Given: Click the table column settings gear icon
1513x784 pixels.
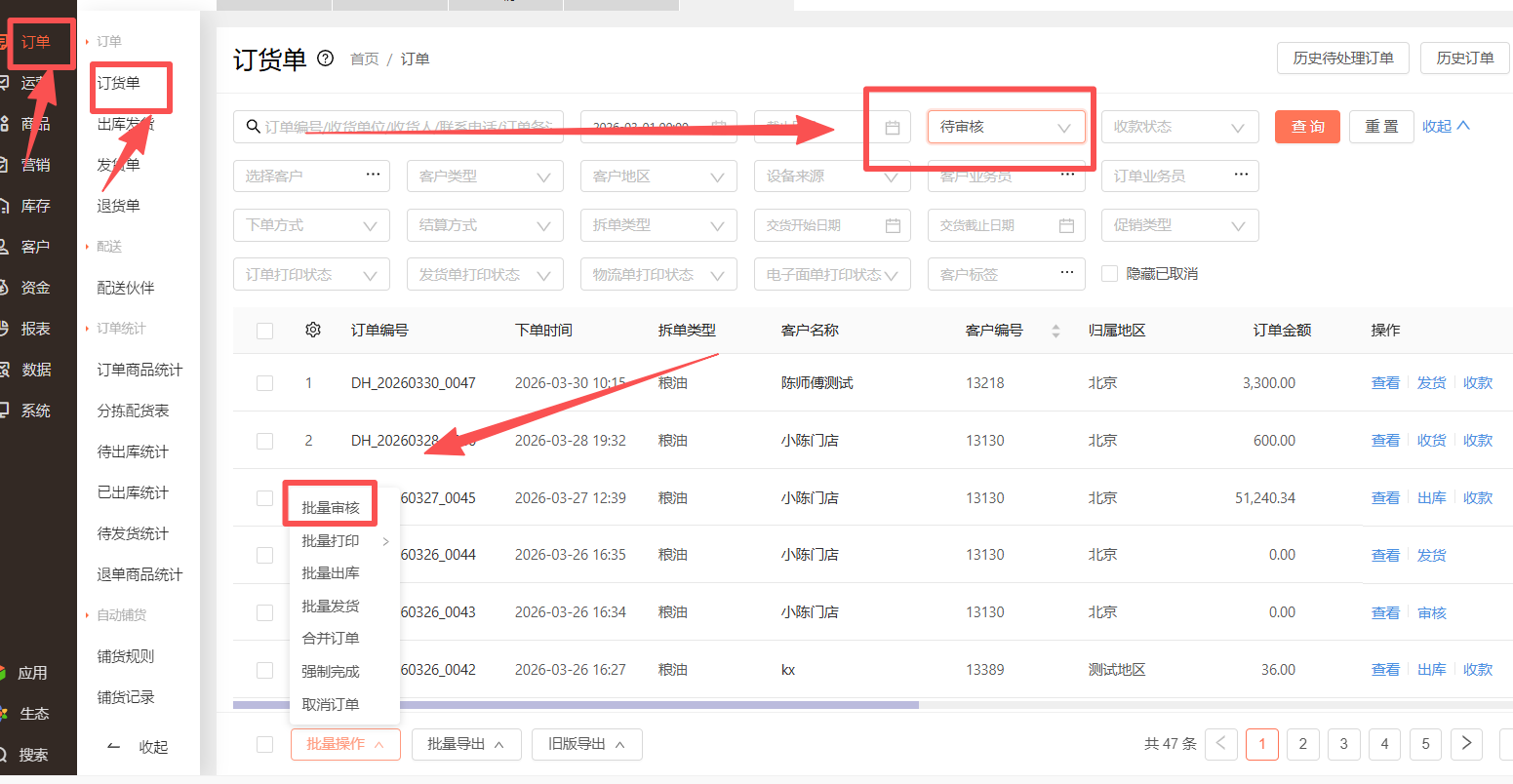Looking at the screenshot, I should click(x=313, y=330).
